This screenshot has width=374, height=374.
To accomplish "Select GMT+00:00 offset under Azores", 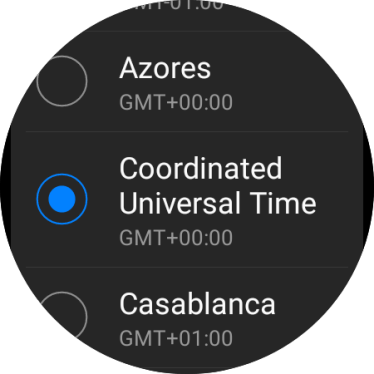I will pyautogui.click(x=176, y=102).
